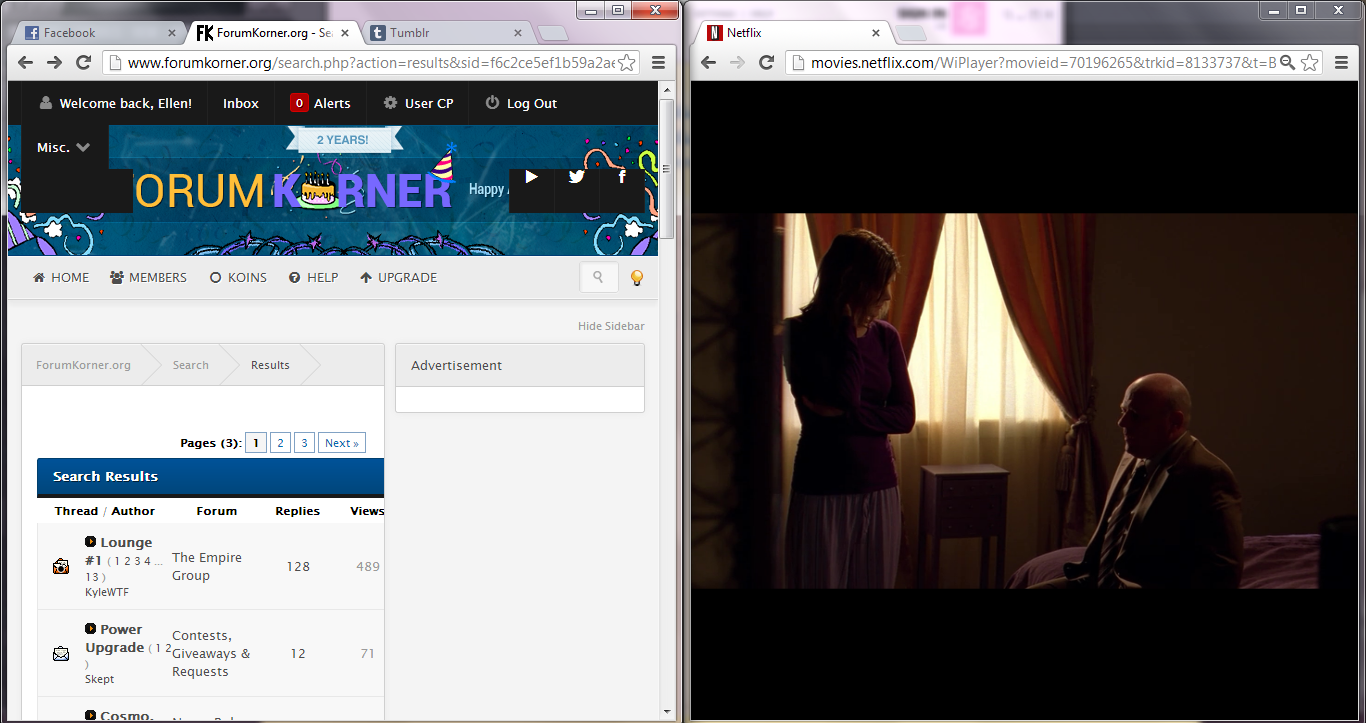The height and width of the screenshot is (723, 1366).
Task: Click Hide Sidebar link
Action: 611,326
